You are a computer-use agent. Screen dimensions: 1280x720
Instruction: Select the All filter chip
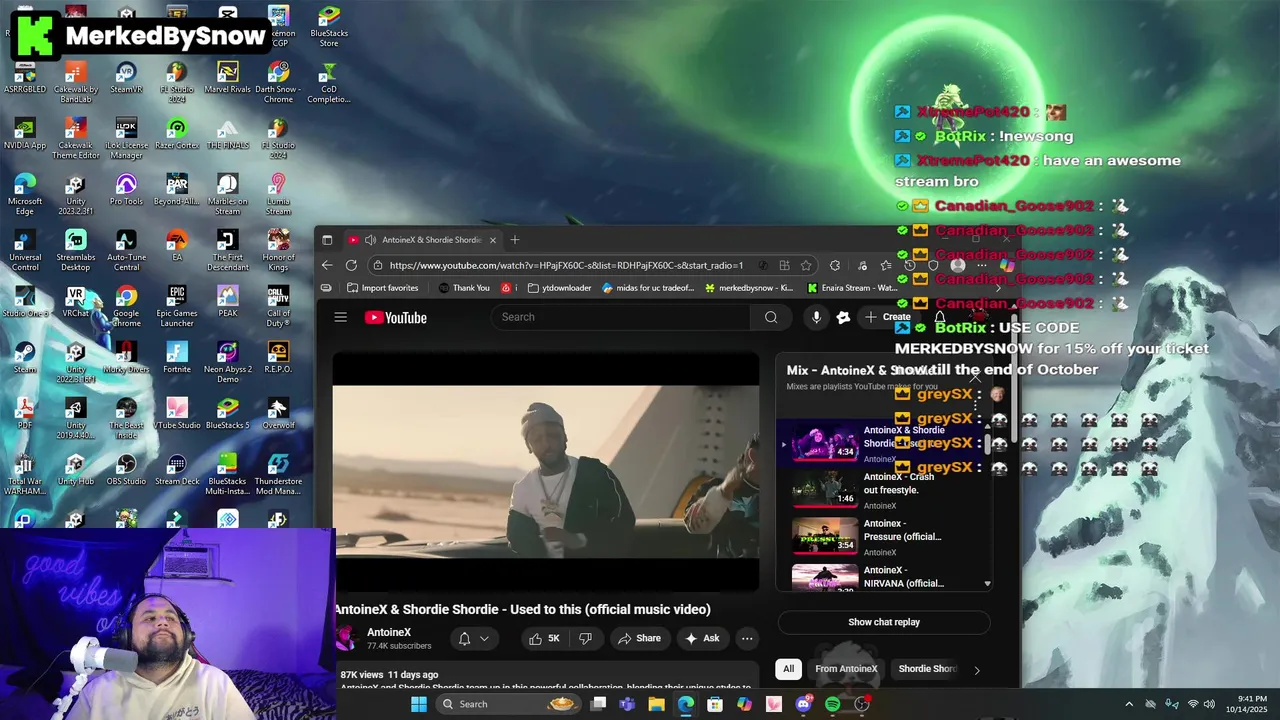(788, 669)
